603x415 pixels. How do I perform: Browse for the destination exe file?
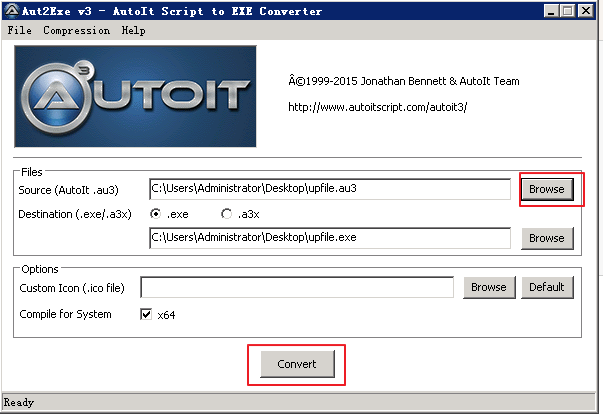(547, 238)
